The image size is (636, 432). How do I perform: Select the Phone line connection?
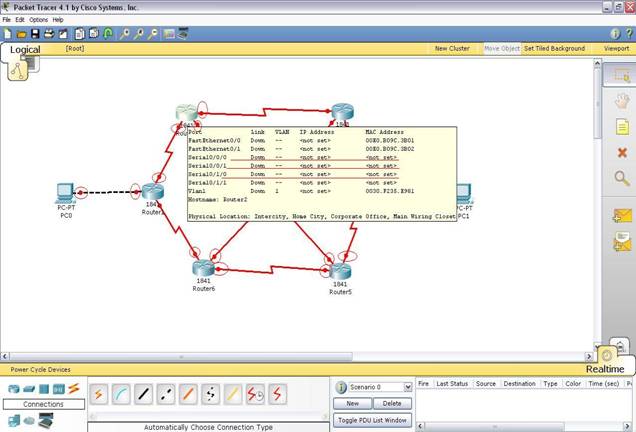pyautogui.click(x=211, y=394)
